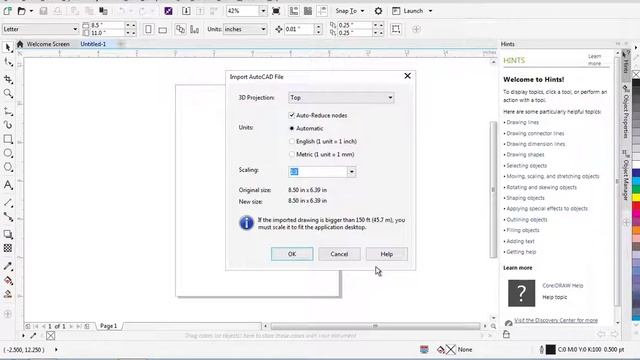Select the Parallel Dimension tool

pos(8,202)
